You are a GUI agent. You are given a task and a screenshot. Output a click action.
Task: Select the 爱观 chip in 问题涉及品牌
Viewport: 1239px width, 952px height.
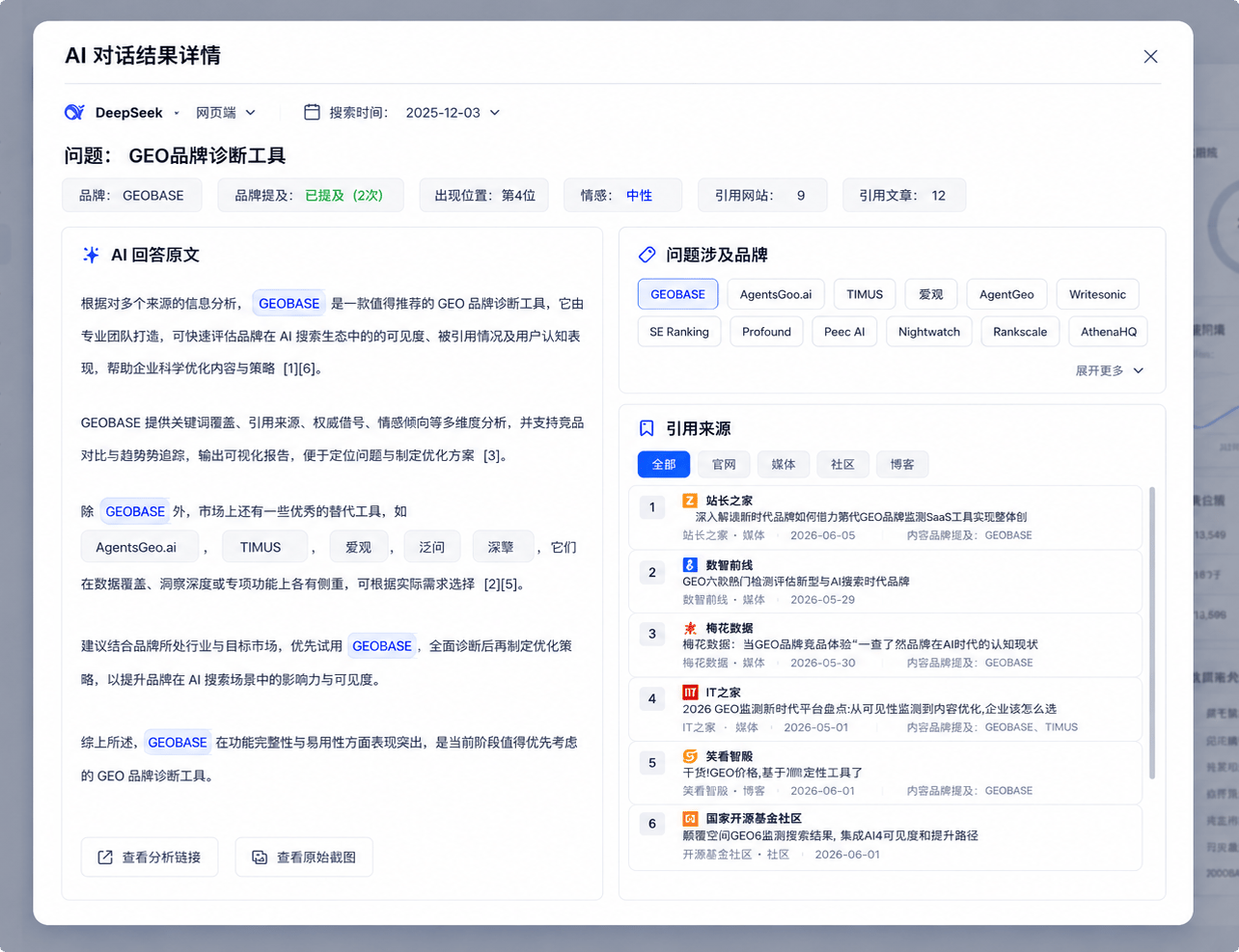pos(931,294)
